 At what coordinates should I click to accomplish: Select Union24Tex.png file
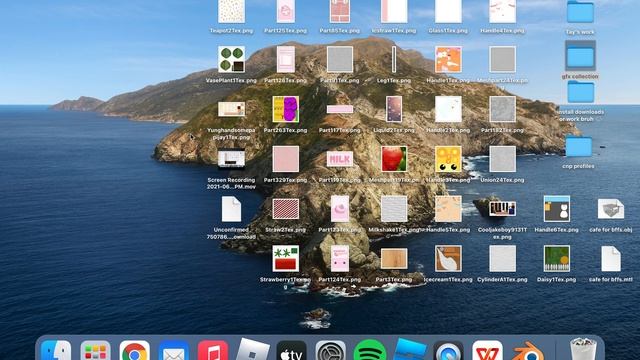coord(502,159)
